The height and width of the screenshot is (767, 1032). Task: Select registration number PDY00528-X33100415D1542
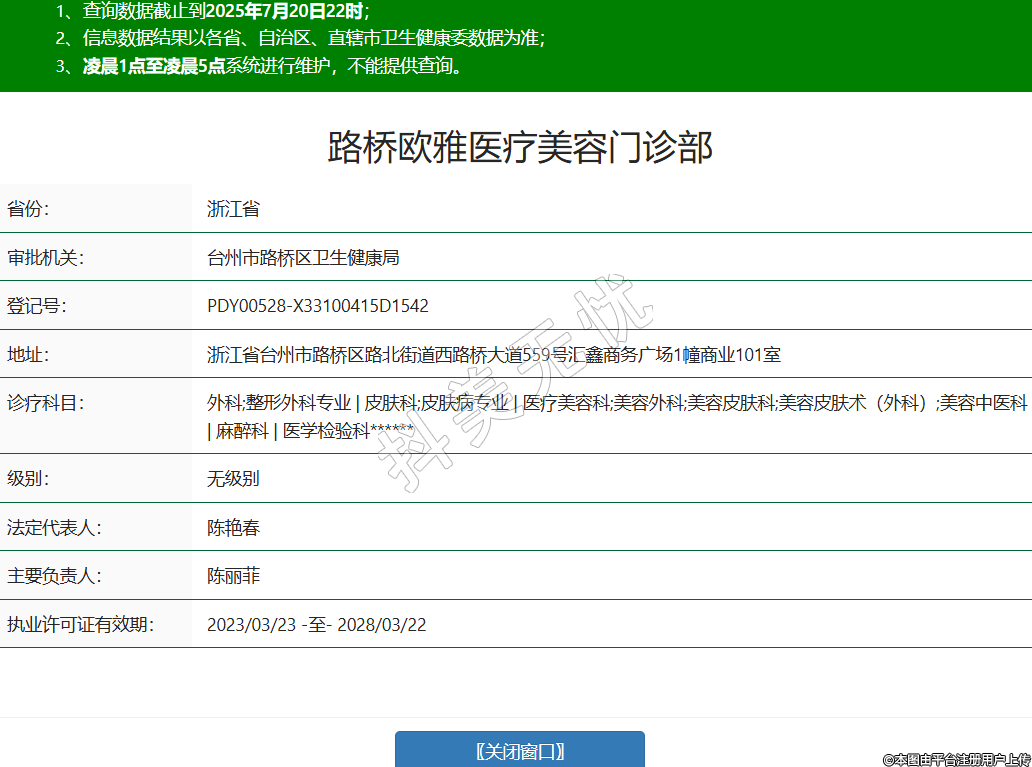pyautogui.click(x=318, y=306)
